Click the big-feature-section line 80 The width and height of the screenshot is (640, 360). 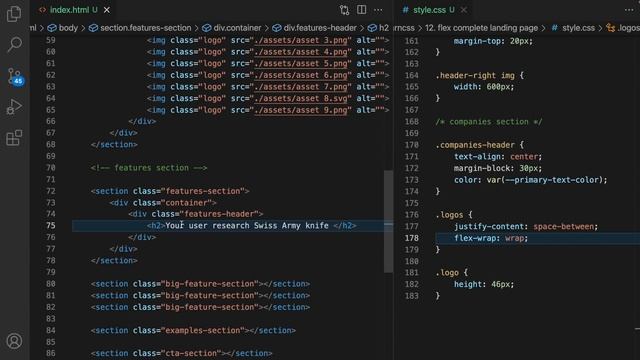click(200, 284)
